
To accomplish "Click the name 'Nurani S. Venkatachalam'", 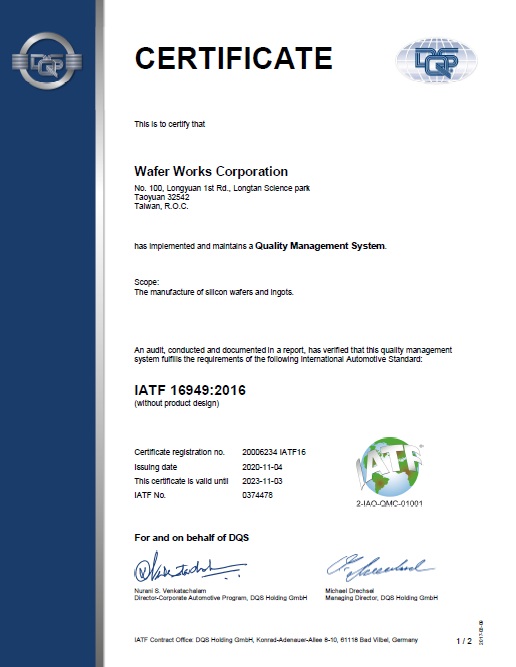I will coord(170,591).
